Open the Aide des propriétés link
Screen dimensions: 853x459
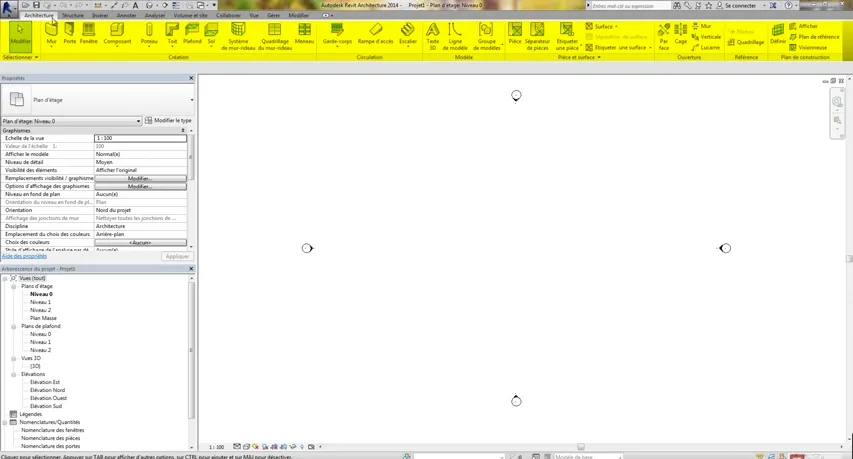(24, 256)
